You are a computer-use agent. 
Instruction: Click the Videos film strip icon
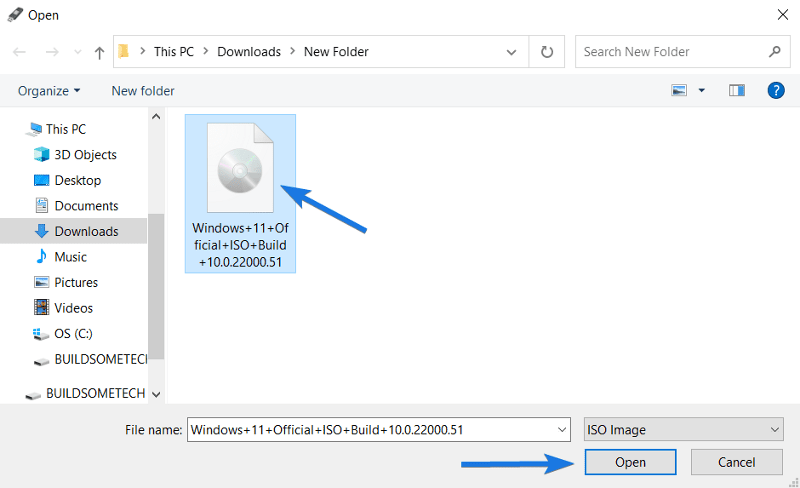click(x=41, y=307)
